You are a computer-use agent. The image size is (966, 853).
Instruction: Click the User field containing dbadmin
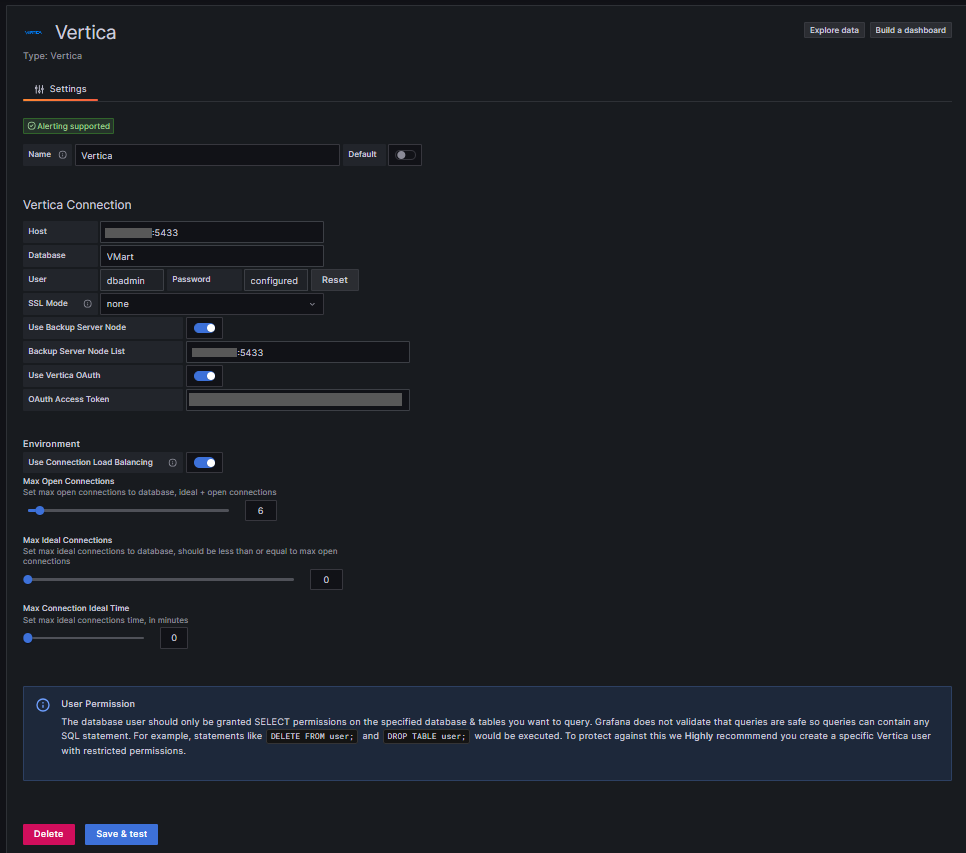click(132, 280)
